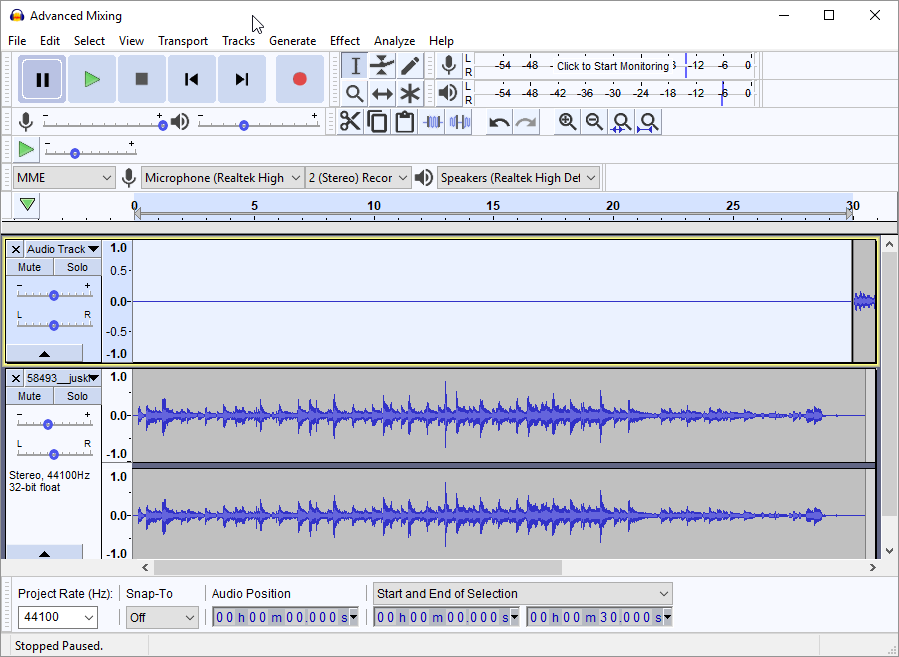
Task: Close the 58493 stereo track
Action: pos(15,378)
